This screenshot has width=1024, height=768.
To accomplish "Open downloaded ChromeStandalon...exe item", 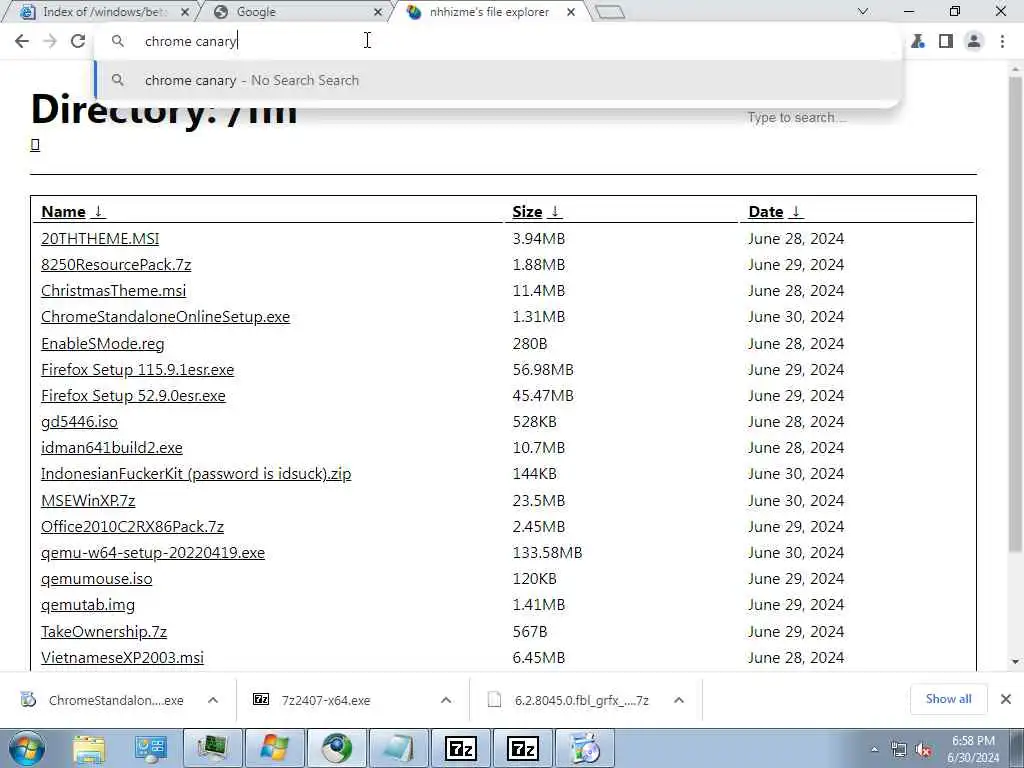I will click(x=104, y=700).
